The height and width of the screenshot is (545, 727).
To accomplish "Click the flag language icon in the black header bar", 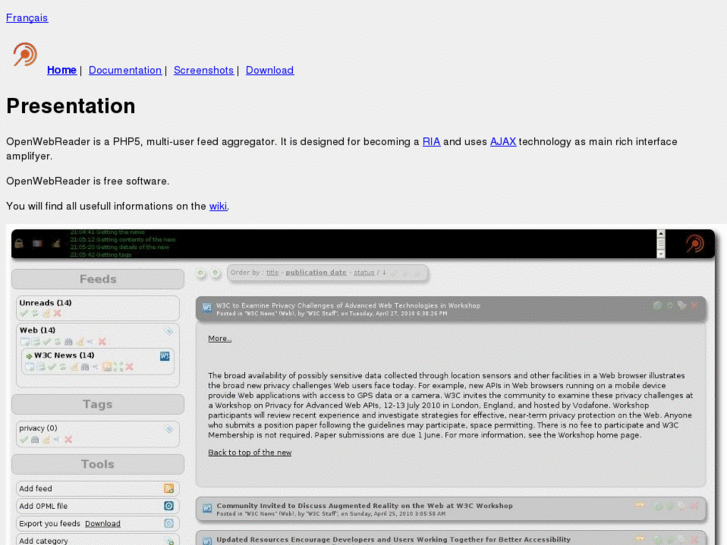I will click(x=38, y=243).
